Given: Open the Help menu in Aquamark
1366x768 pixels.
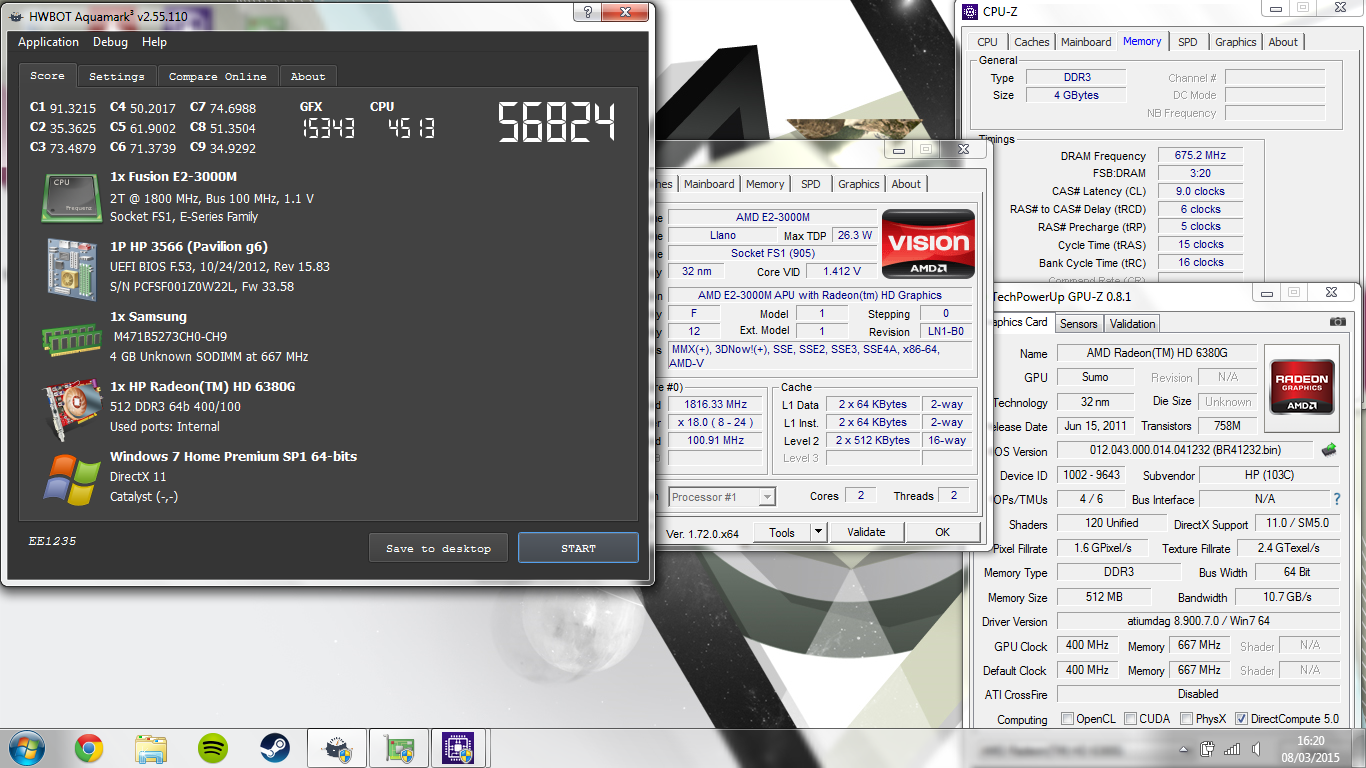Looking at the screenshot, I should coord(154,42).
